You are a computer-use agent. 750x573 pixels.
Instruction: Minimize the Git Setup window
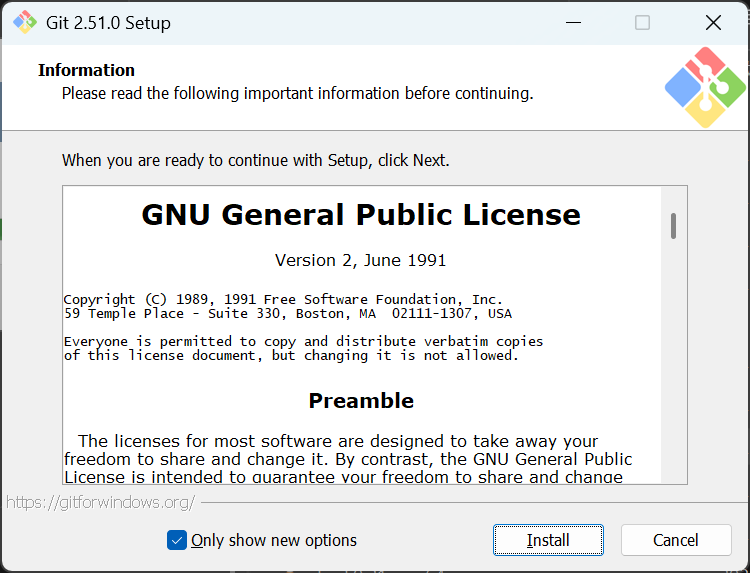pyautogui.click(x=573, y=22)
